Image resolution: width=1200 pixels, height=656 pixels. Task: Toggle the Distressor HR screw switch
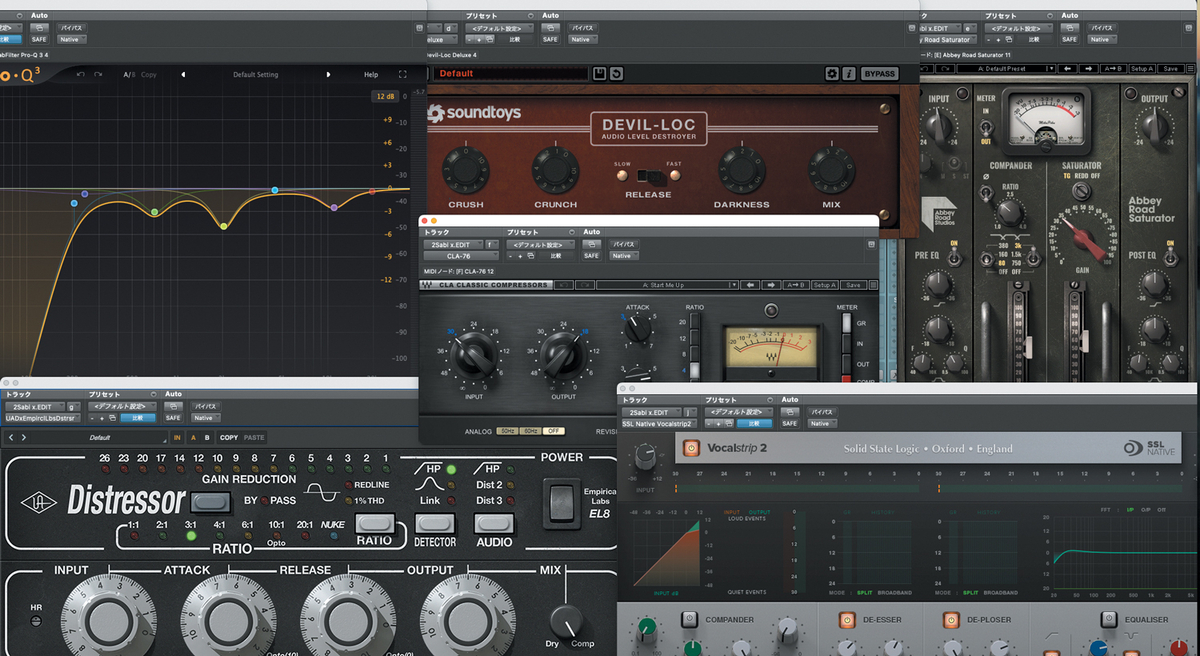37,620
